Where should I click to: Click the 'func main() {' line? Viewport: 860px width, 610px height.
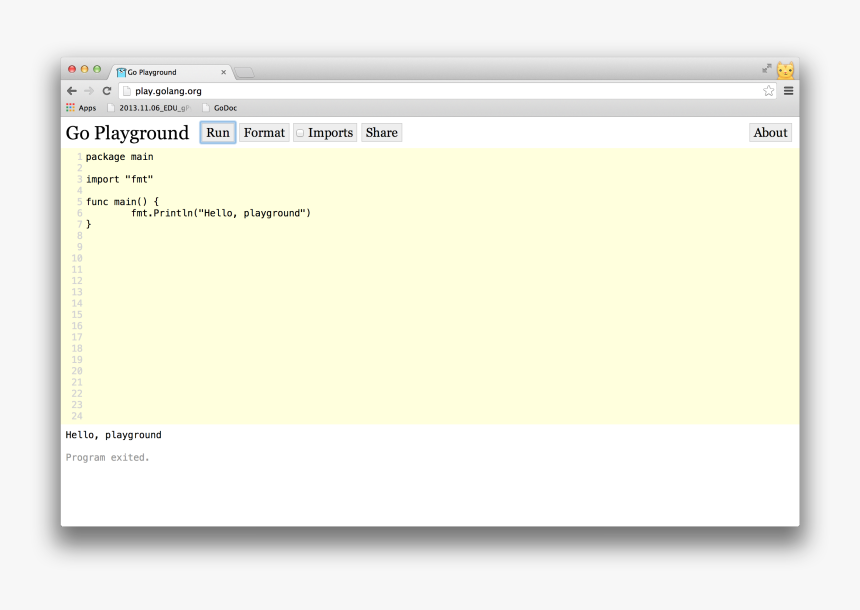tap(122, 202)
